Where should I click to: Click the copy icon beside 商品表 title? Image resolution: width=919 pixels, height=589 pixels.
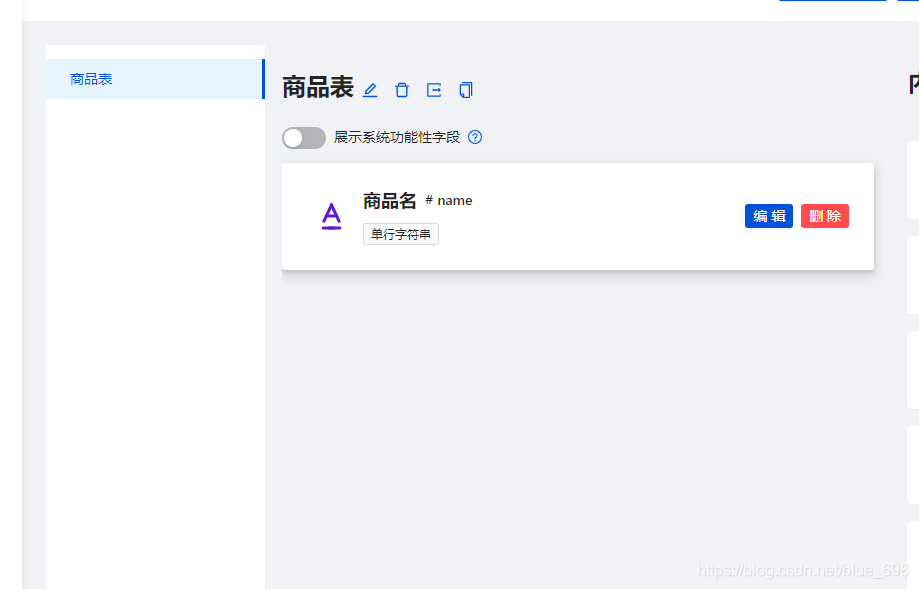click(466, 90)
